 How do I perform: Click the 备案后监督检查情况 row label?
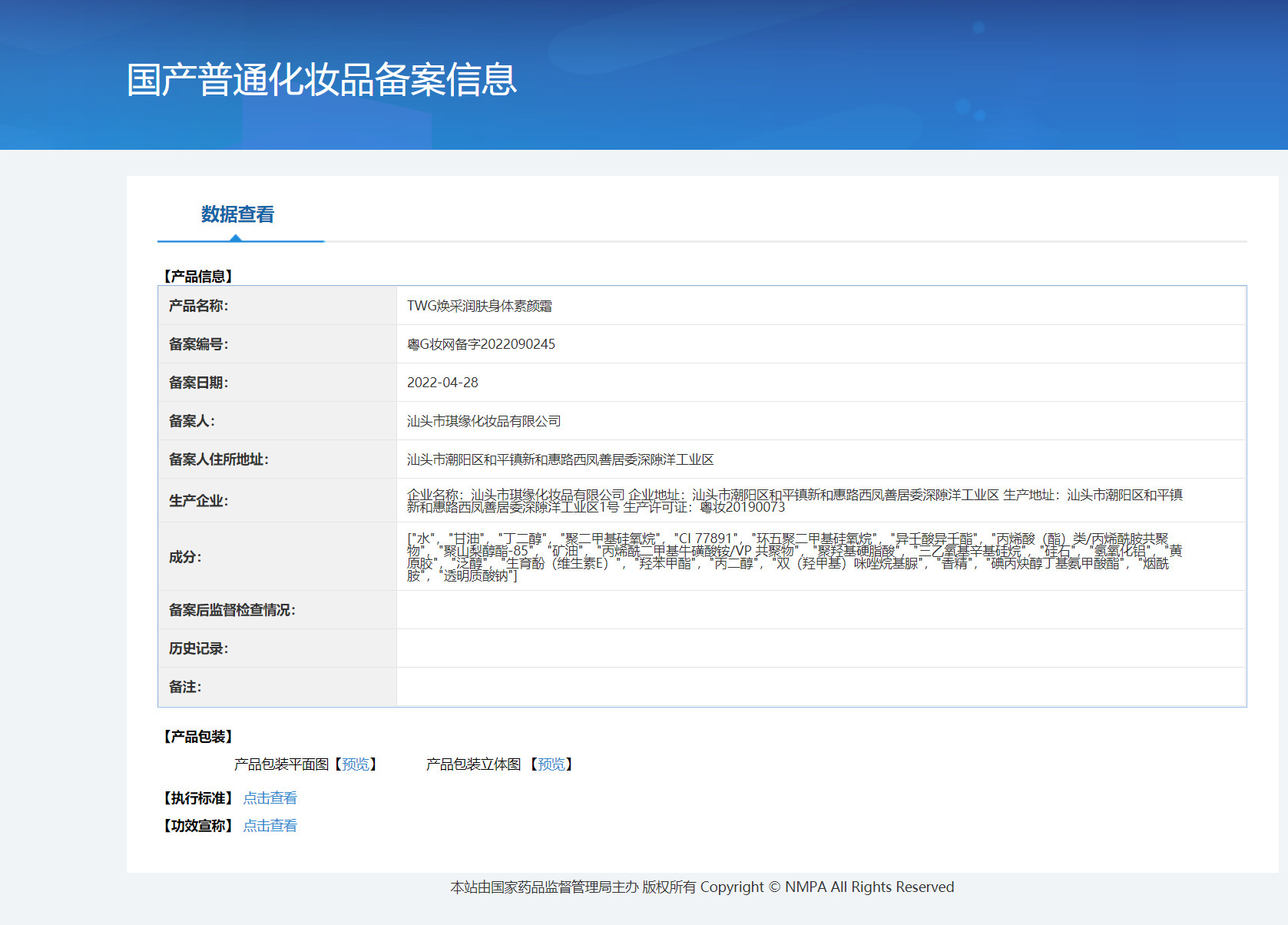[232, 610]
